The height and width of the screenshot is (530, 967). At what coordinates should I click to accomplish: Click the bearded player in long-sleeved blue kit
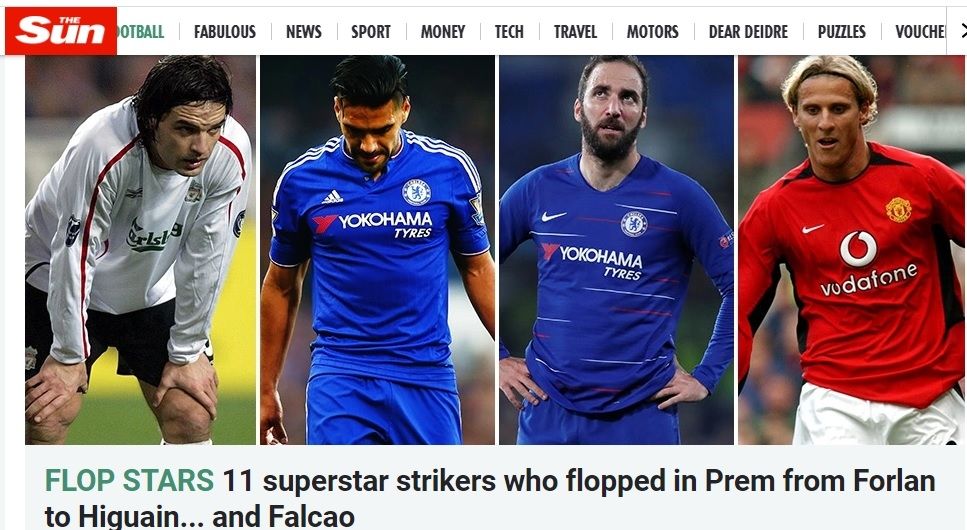coord(616,250)
